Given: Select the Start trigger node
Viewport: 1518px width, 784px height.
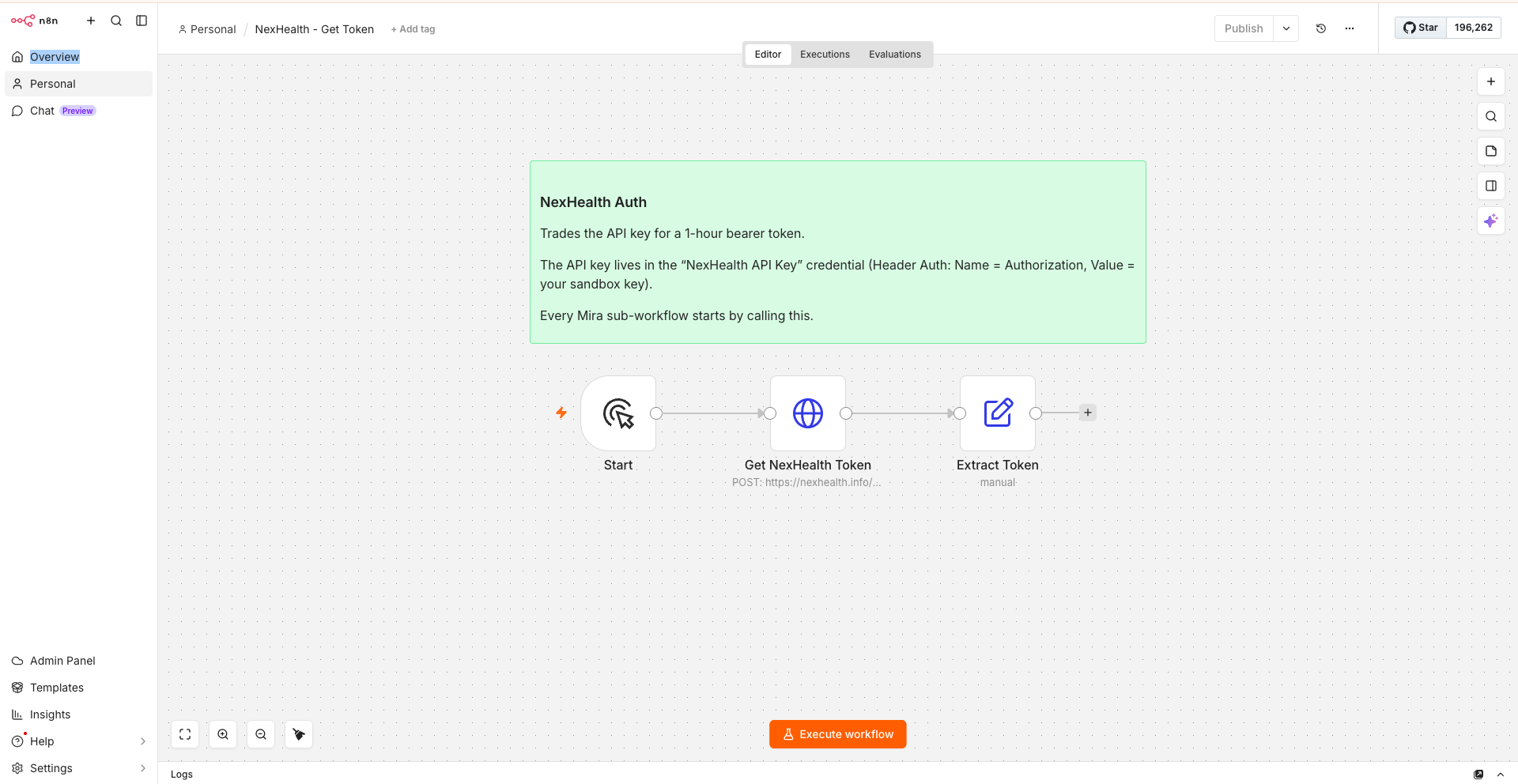Looking at the screenshot, I should (x=618, y=413).
